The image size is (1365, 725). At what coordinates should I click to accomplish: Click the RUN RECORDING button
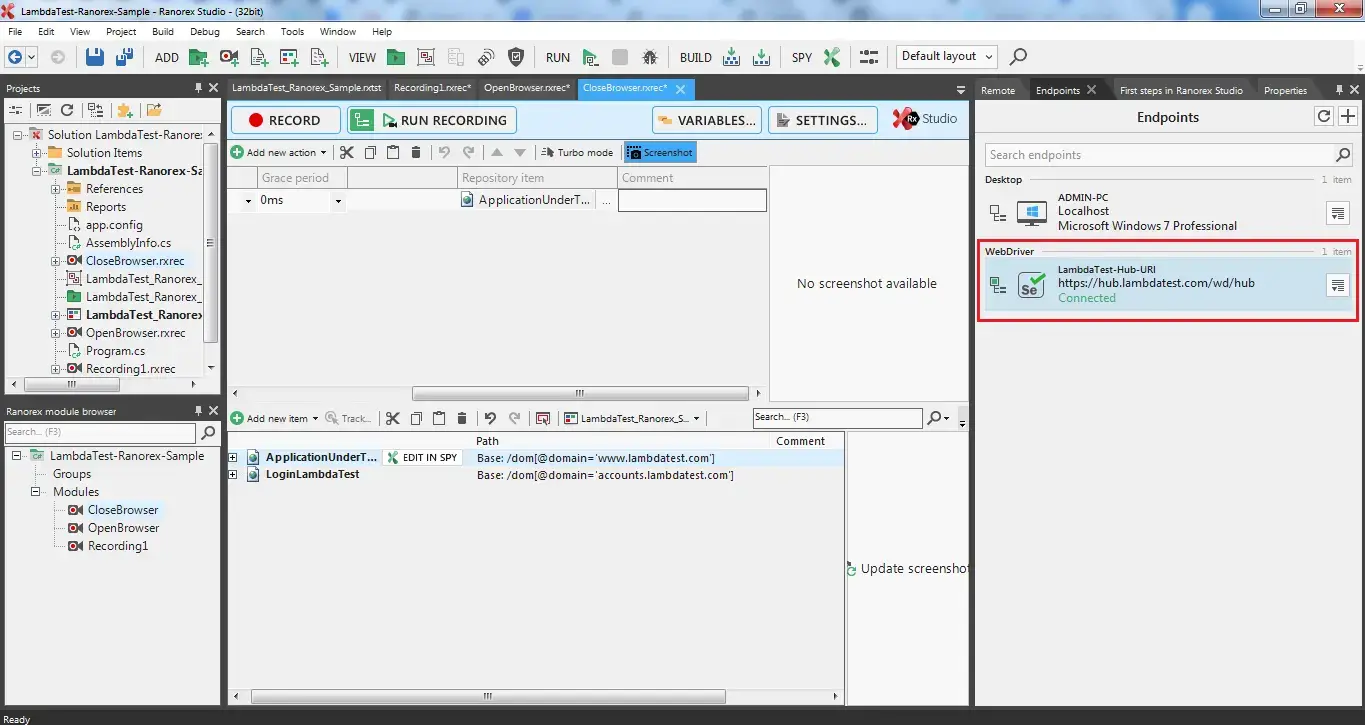click(432, 120)
